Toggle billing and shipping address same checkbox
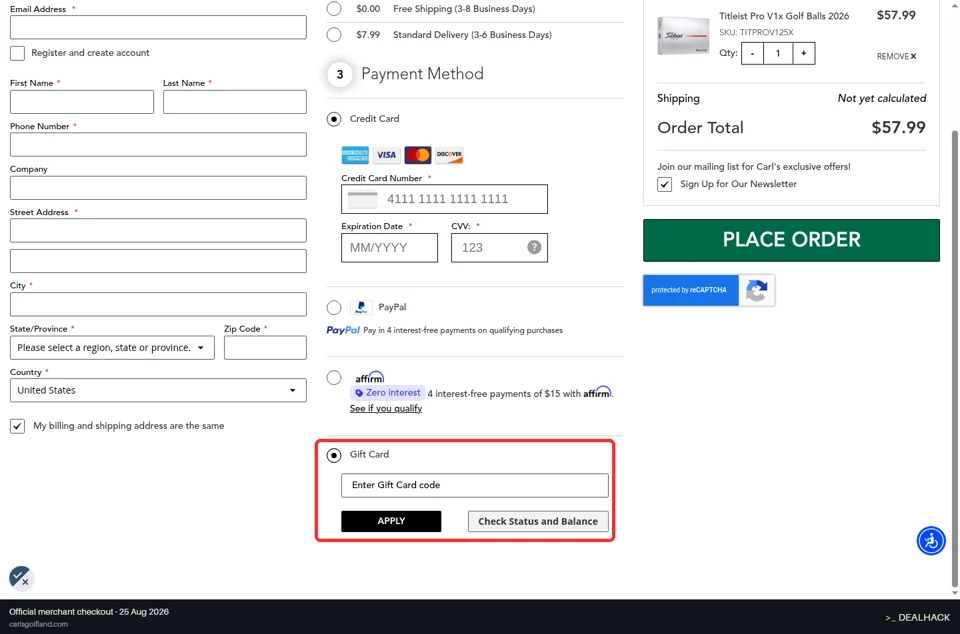The width and height of the screenshot is (960, 634). pyautogui.click(x=17, y=426)
